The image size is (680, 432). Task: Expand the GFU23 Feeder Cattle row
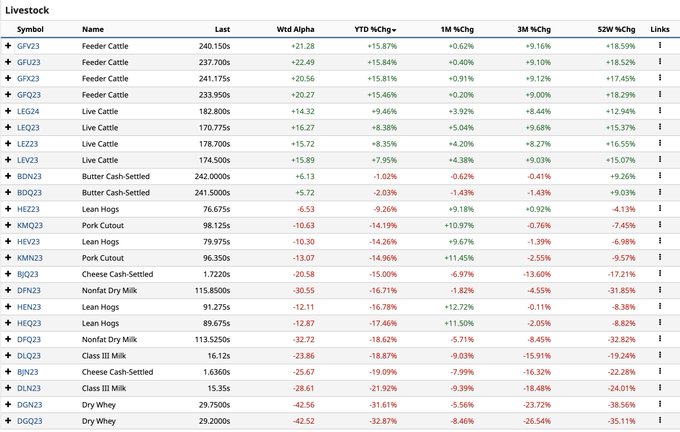[x=8, y=62]
